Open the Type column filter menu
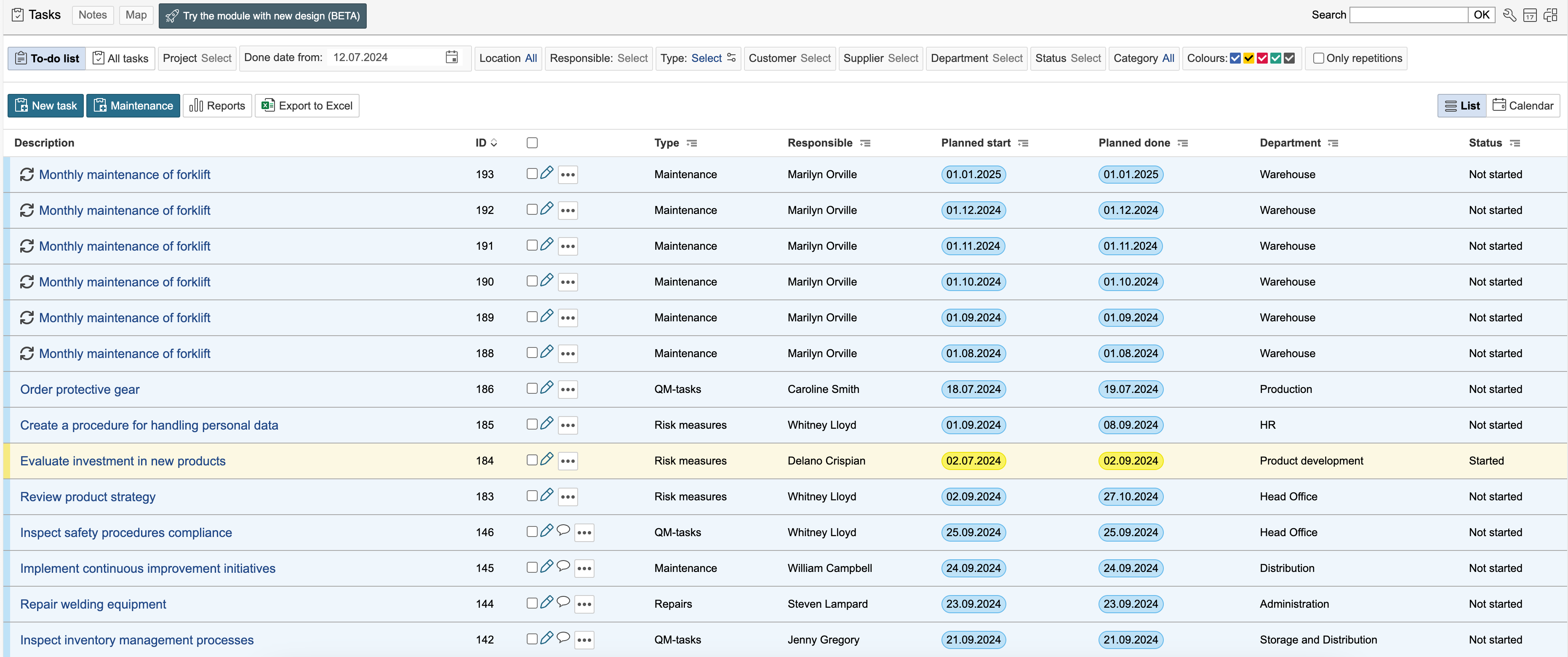 [x=691, y=143]
